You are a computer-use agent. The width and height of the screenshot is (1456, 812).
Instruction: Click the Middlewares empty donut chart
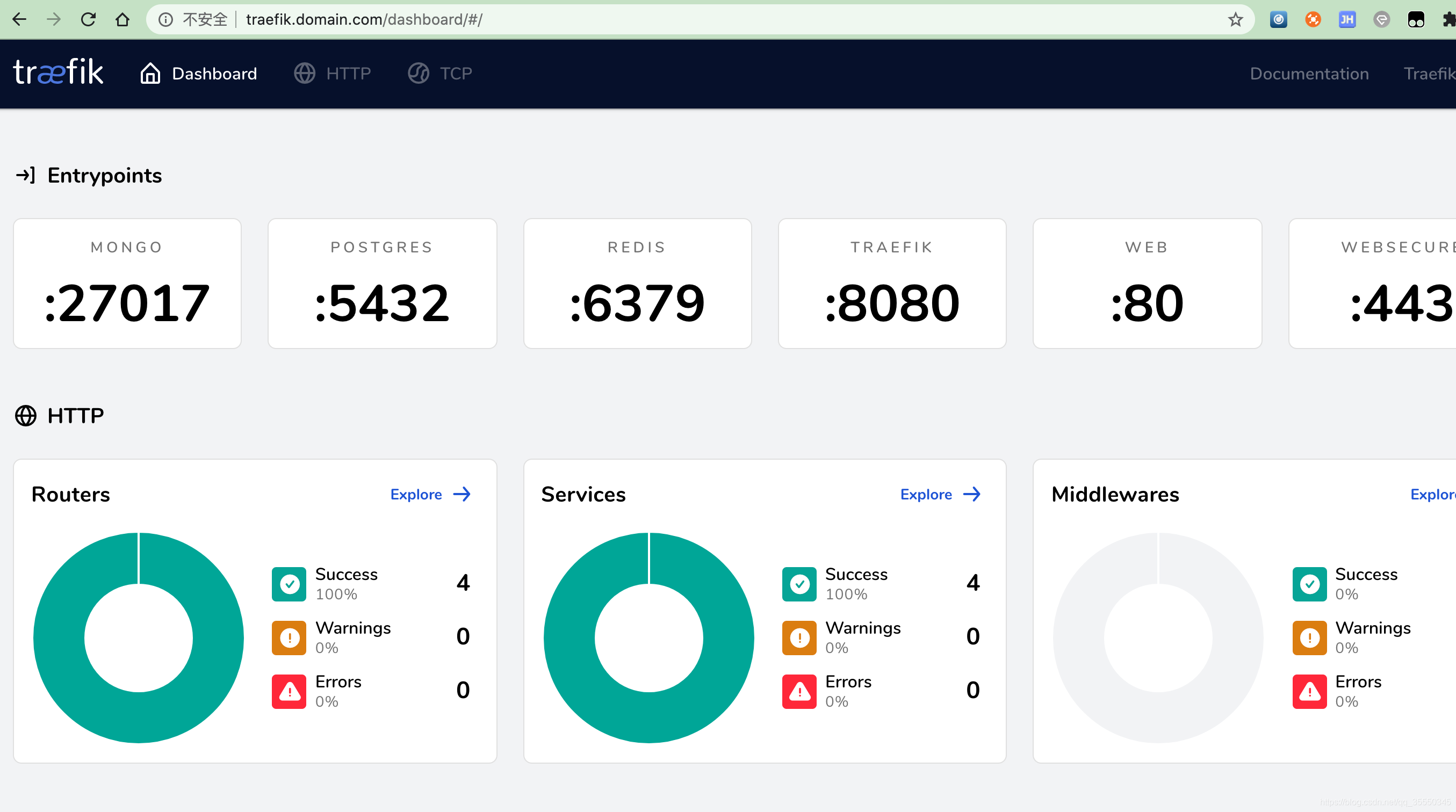point(1158,638)
